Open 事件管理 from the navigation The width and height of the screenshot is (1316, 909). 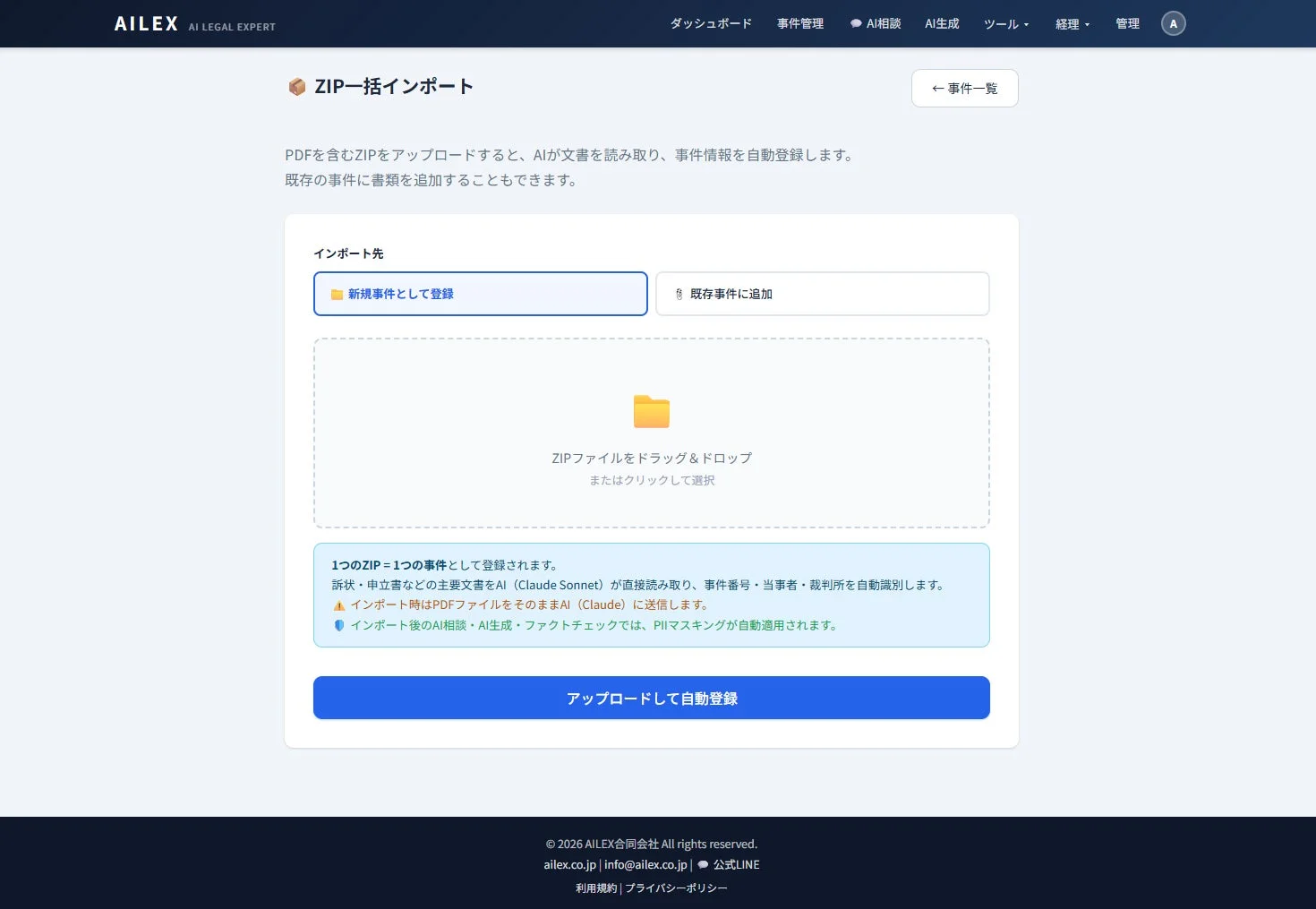799,23
